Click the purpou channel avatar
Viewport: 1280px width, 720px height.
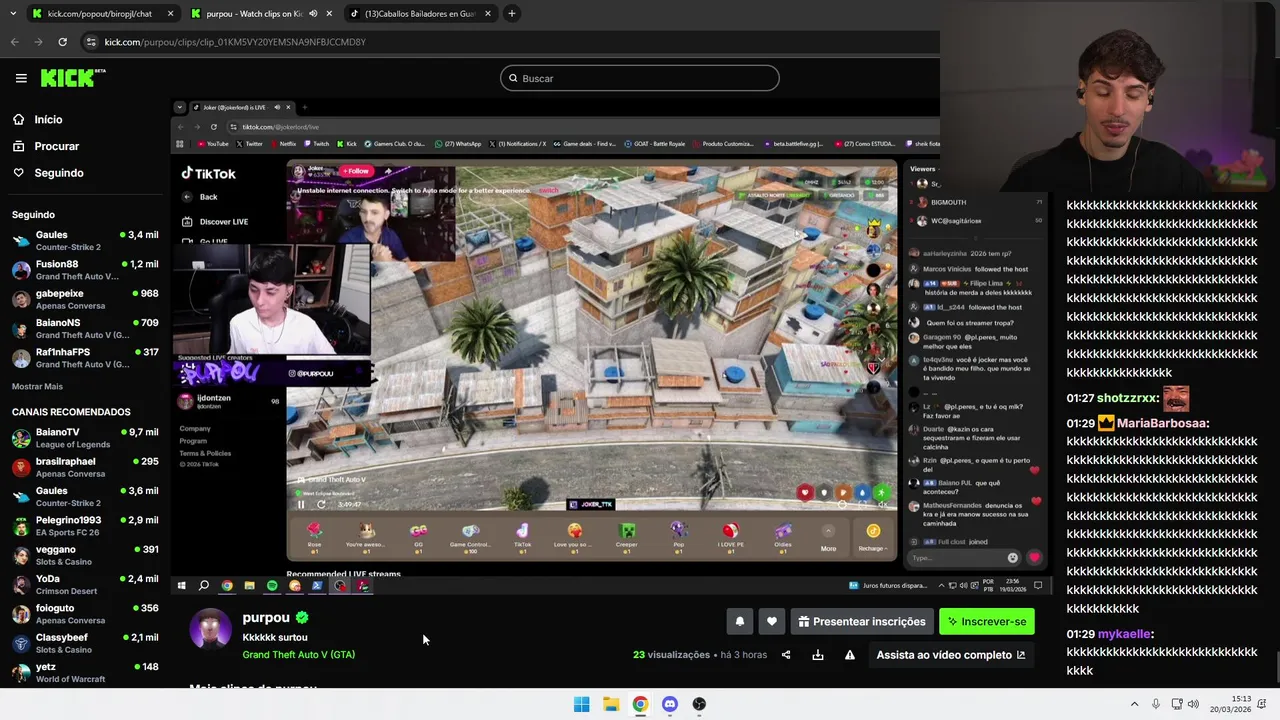point(210,629)
